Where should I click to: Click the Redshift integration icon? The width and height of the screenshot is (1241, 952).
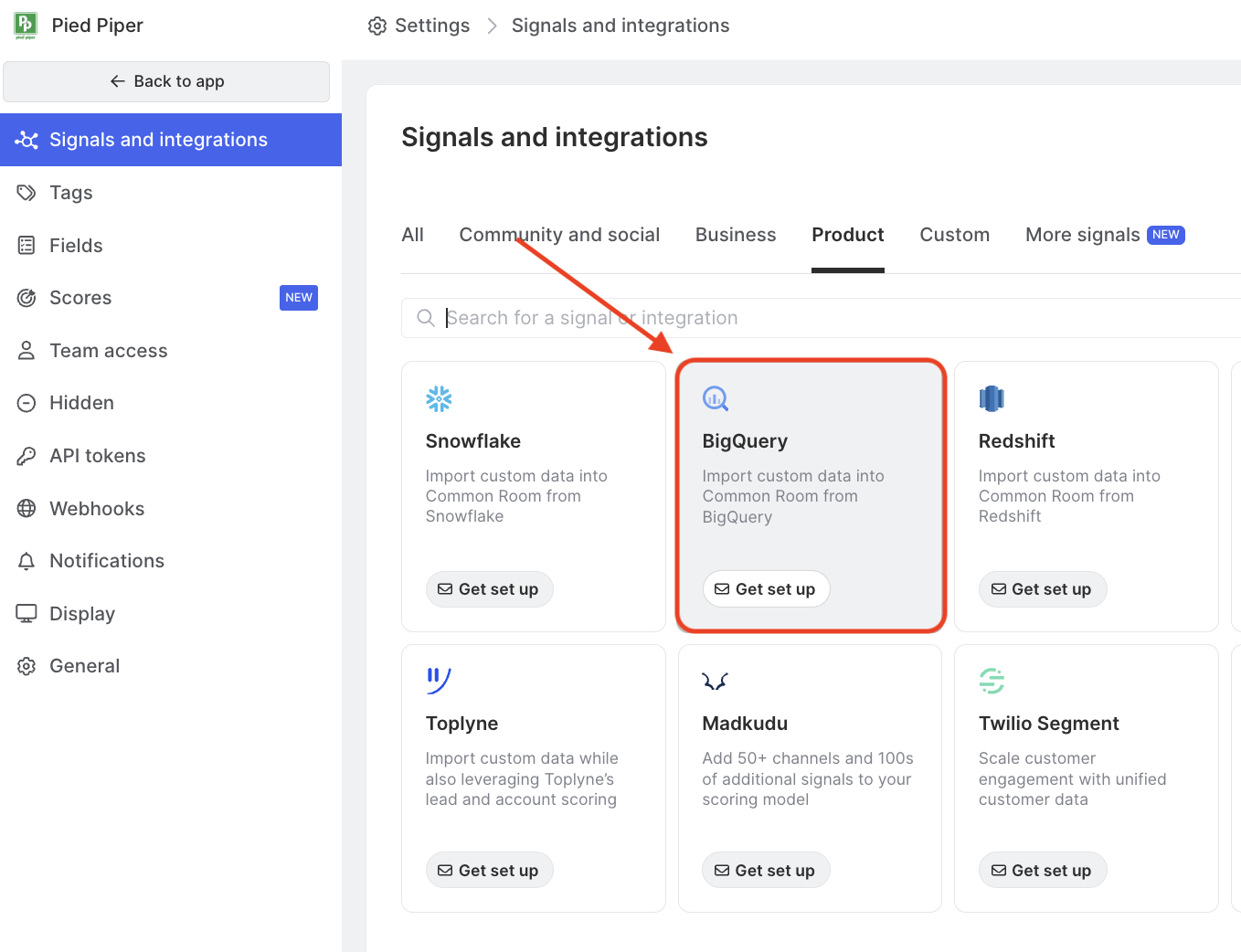[992, 398]
